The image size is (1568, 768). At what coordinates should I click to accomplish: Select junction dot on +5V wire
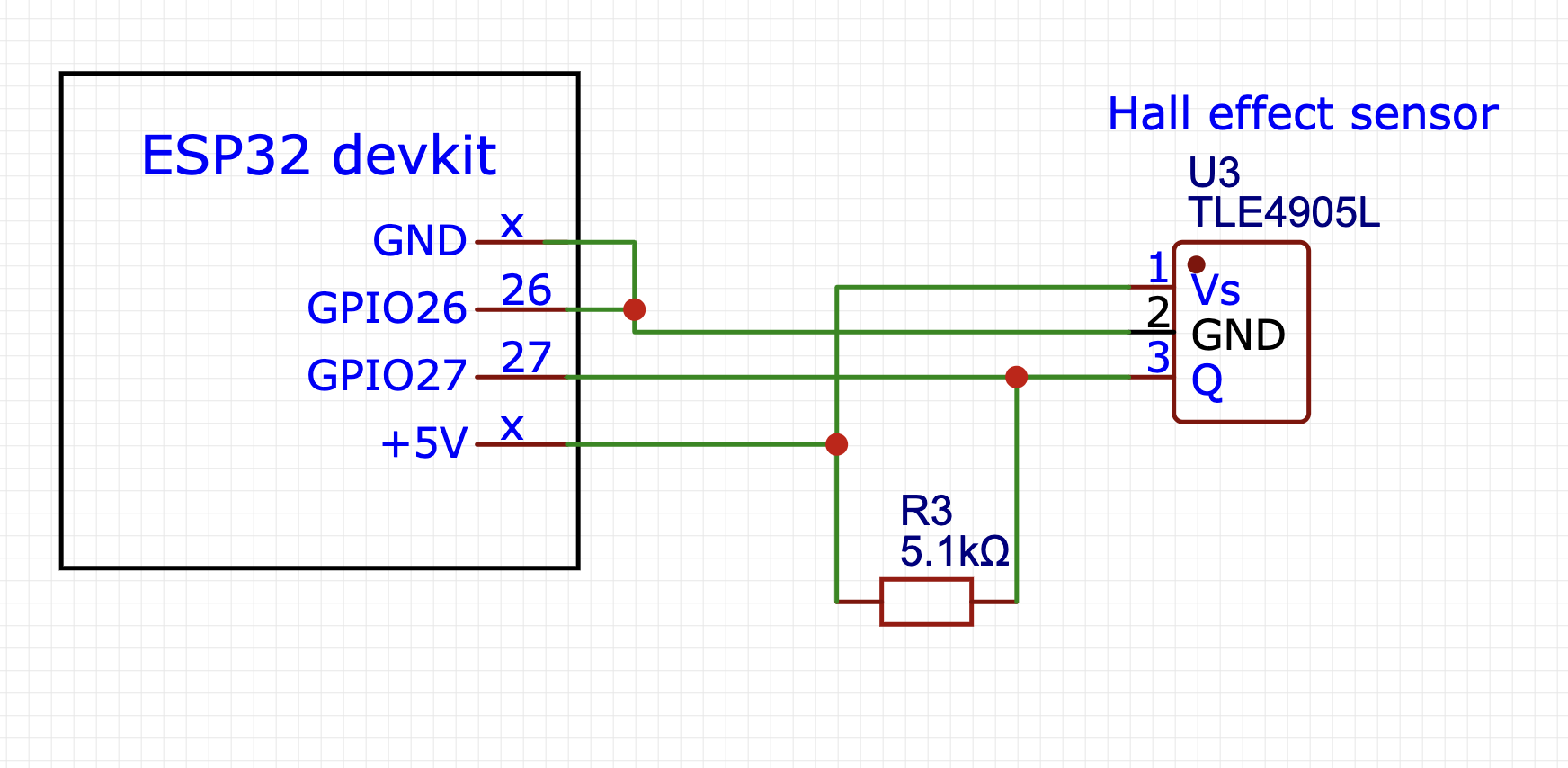click(x=836, y=444)
